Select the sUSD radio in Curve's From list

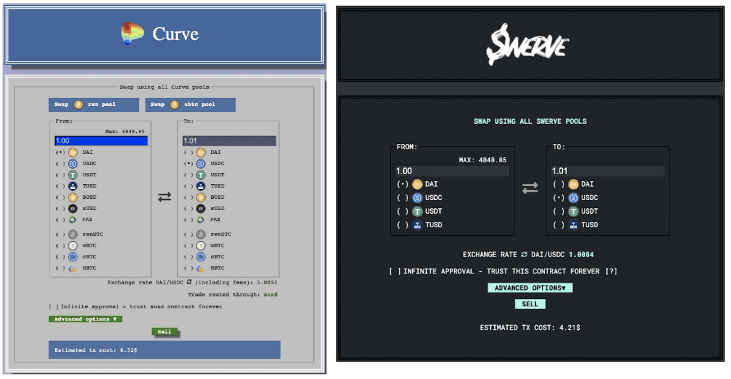[60, 208]
